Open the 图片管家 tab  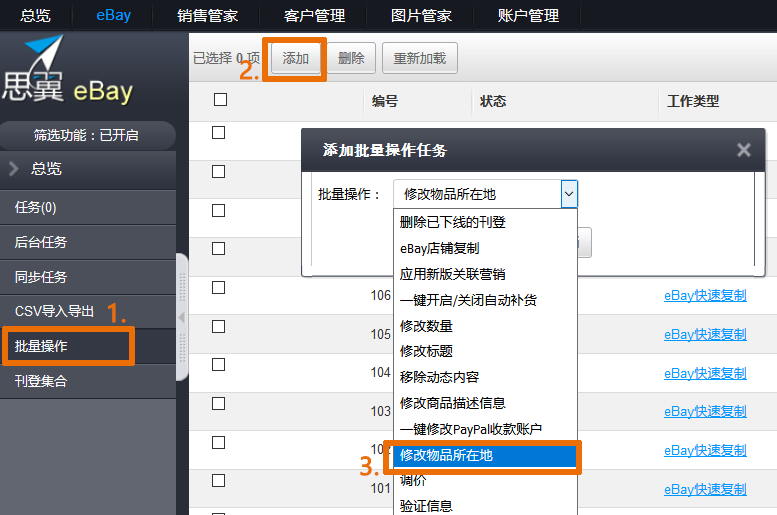[x=421, y=15]
